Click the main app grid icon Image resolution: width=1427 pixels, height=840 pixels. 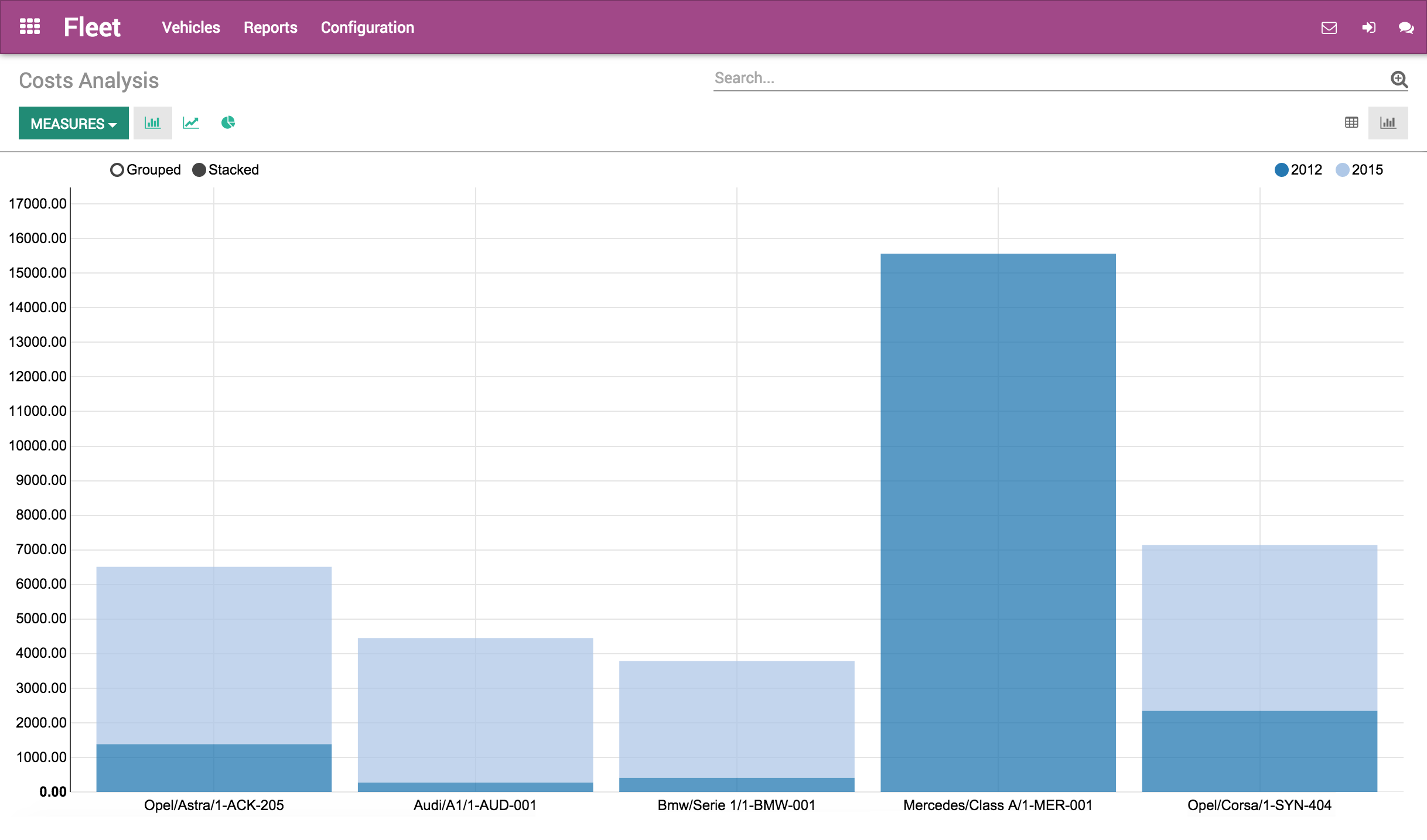pyautogui.click(x=29, y=27)
